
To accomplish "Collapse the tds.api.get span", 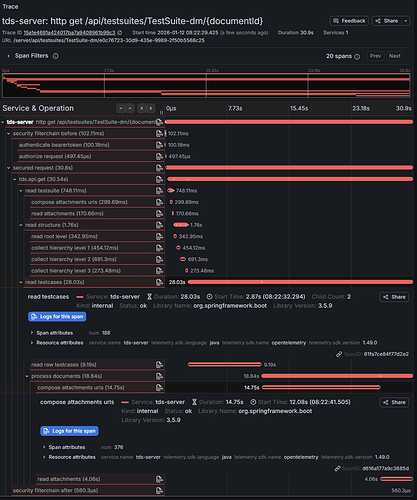I will coord(15,179).
